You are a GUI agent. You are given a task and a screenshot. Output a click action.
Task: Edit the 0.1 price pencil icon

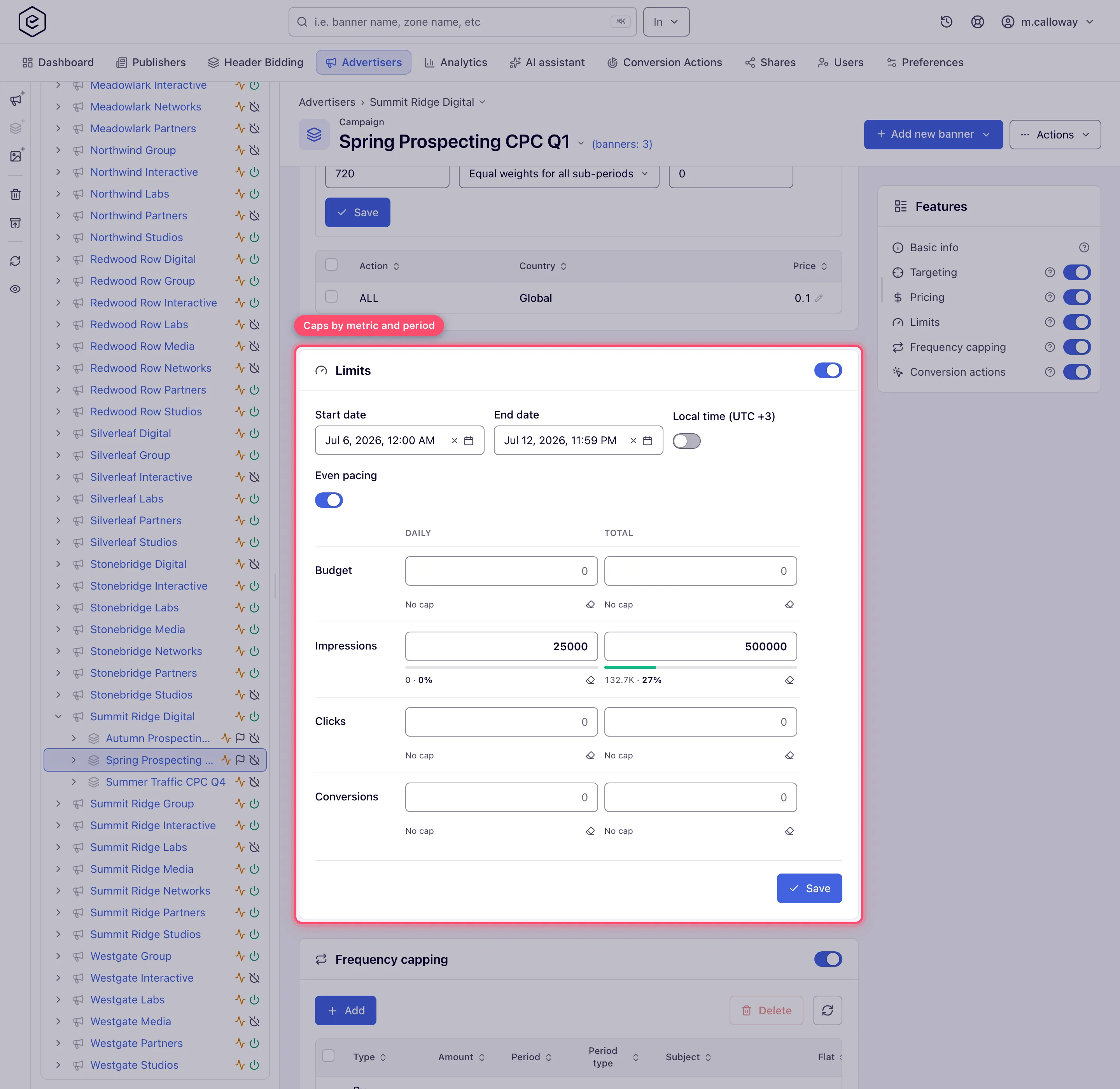[819, 298]
